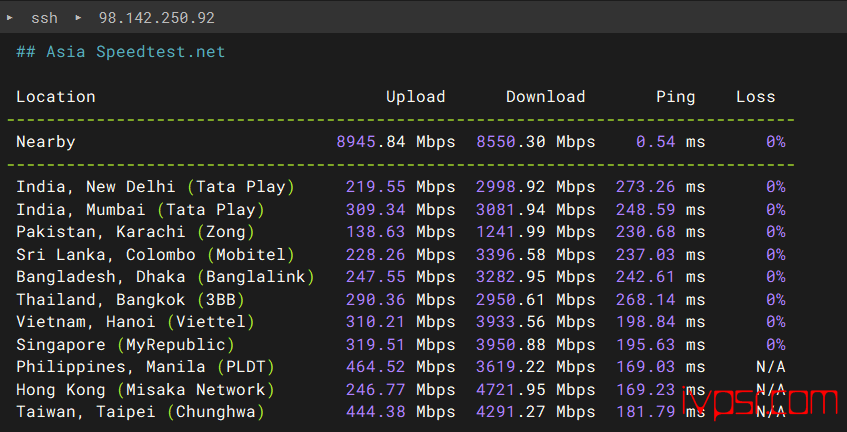The height and width of the screenshot is (432, 847).
Task: Click 'Pakistan, Karachi (Zong)' row
Action: 401,232
